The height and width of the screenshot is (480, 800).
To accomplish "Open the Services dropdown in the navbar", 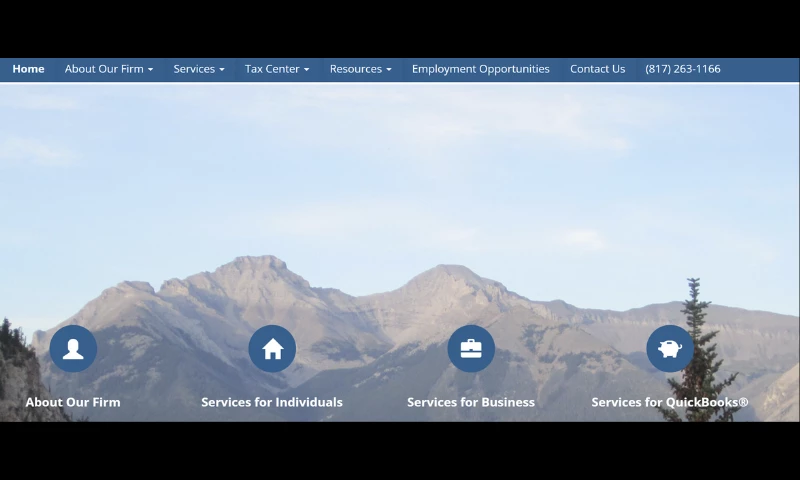I will (x=198, y=69).
